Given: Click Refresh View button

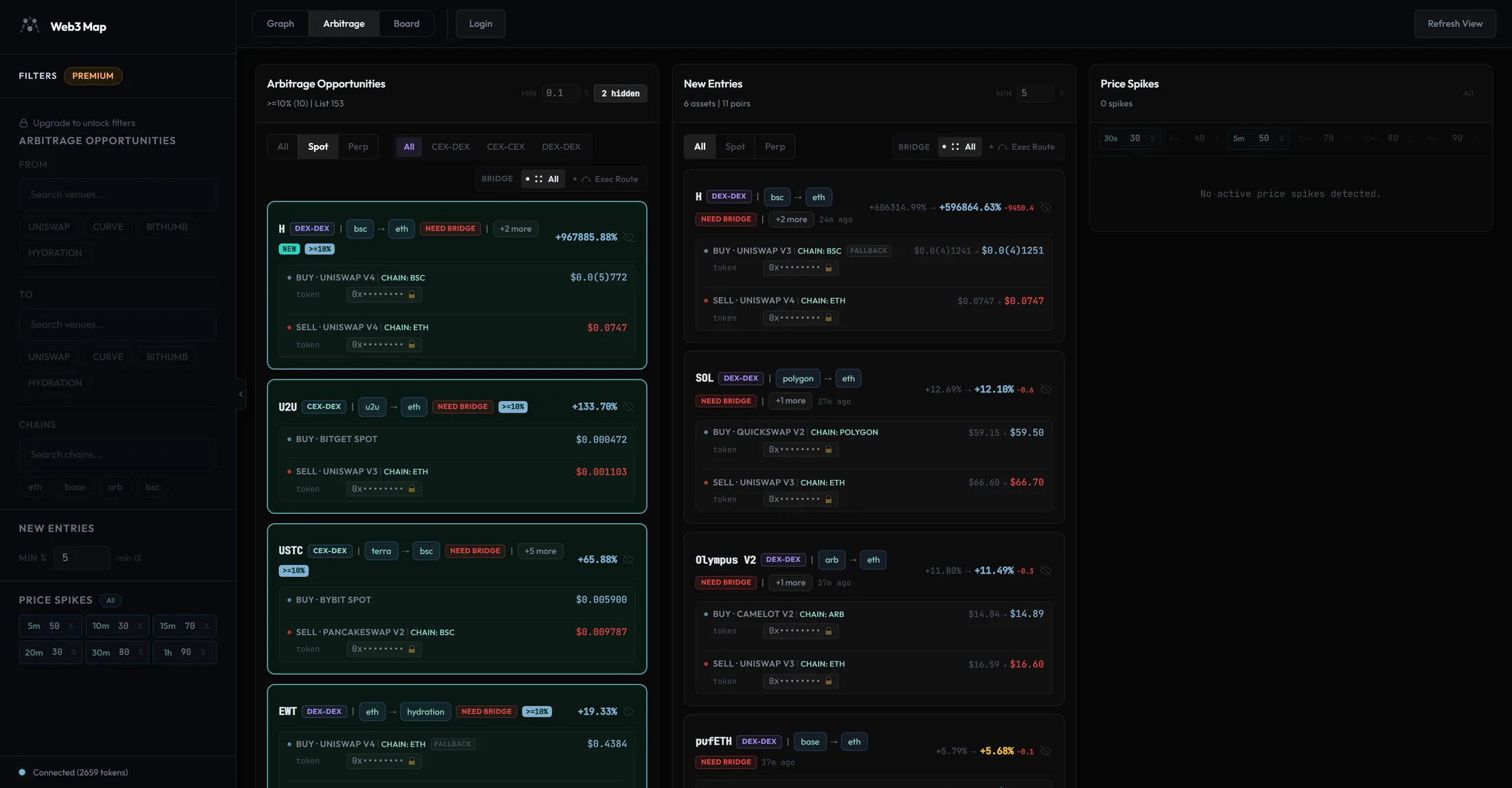Looking at the screenshot, I should point(1455,23).
